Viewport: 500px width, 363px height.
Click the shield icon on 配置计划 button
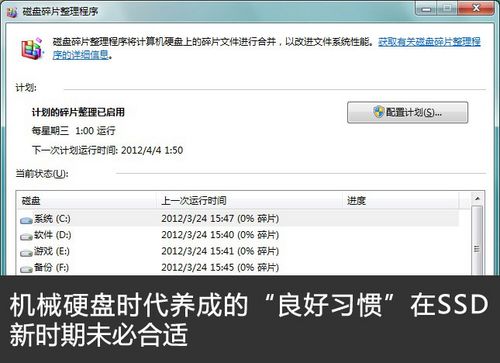click(378, 112)
